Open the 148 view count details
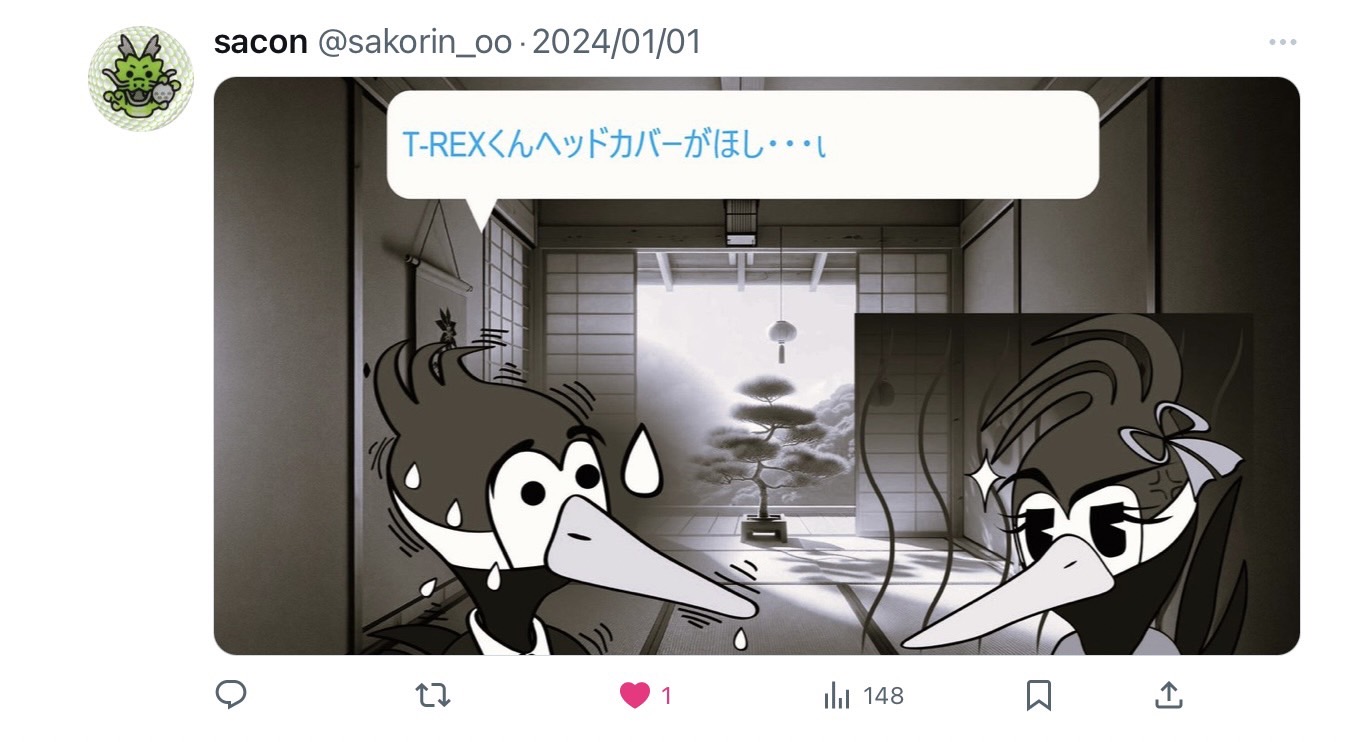 883,696
